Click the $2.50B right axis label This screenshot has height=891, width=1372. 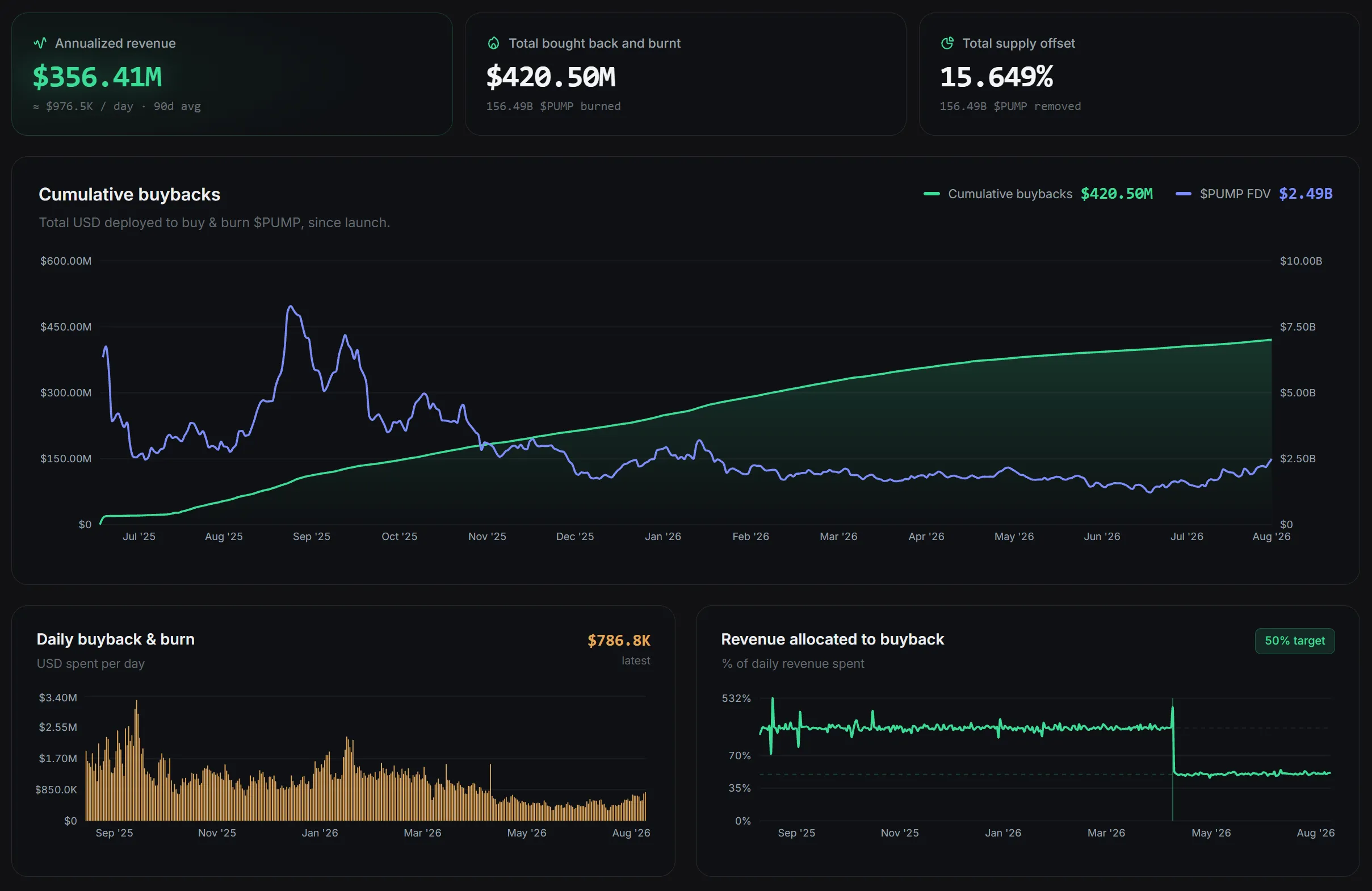point(1298,458)
